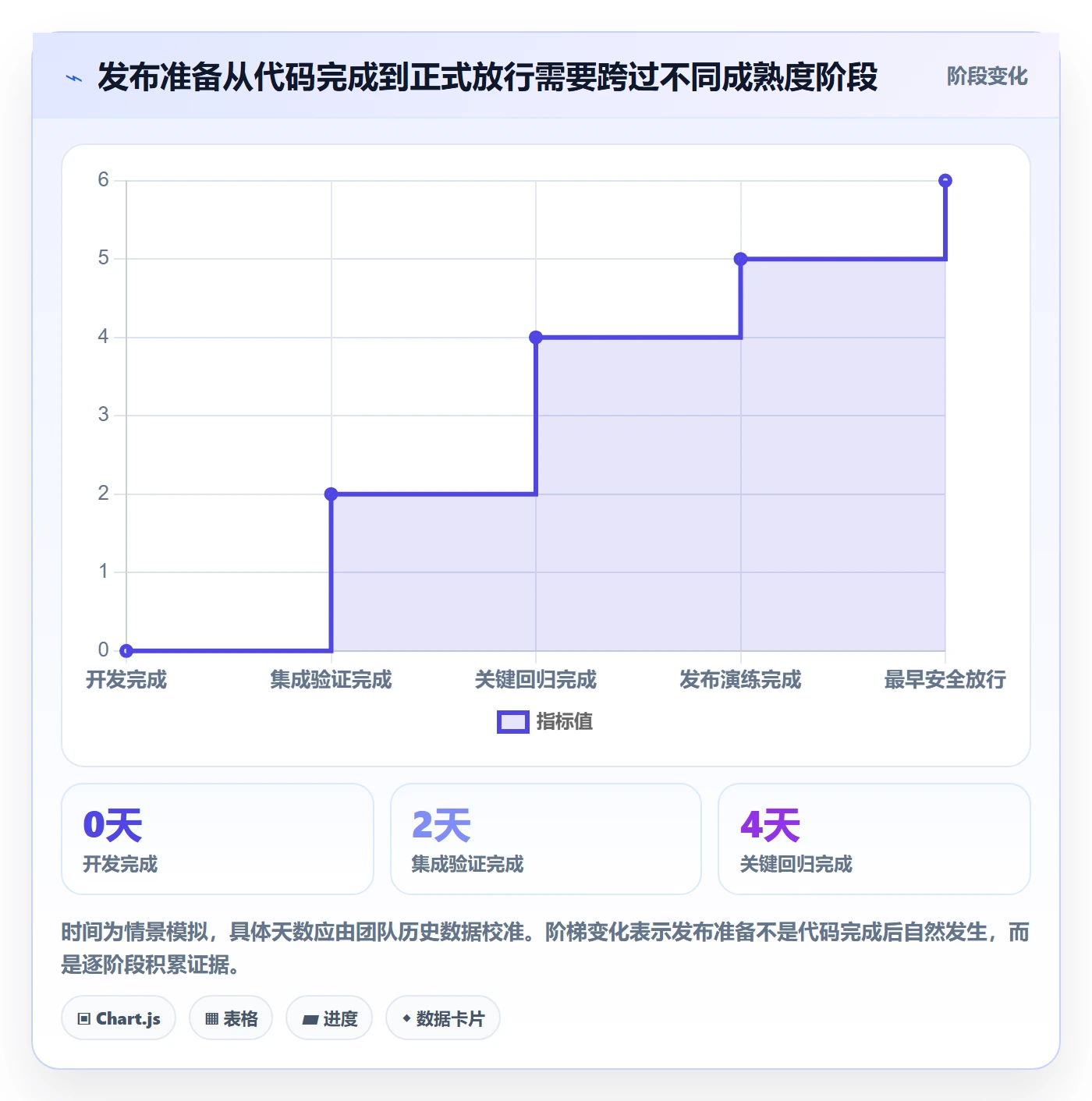Open the 0天 开发完成 data card
This screenshot has height=1101, width=1092.
coord(218,839)
